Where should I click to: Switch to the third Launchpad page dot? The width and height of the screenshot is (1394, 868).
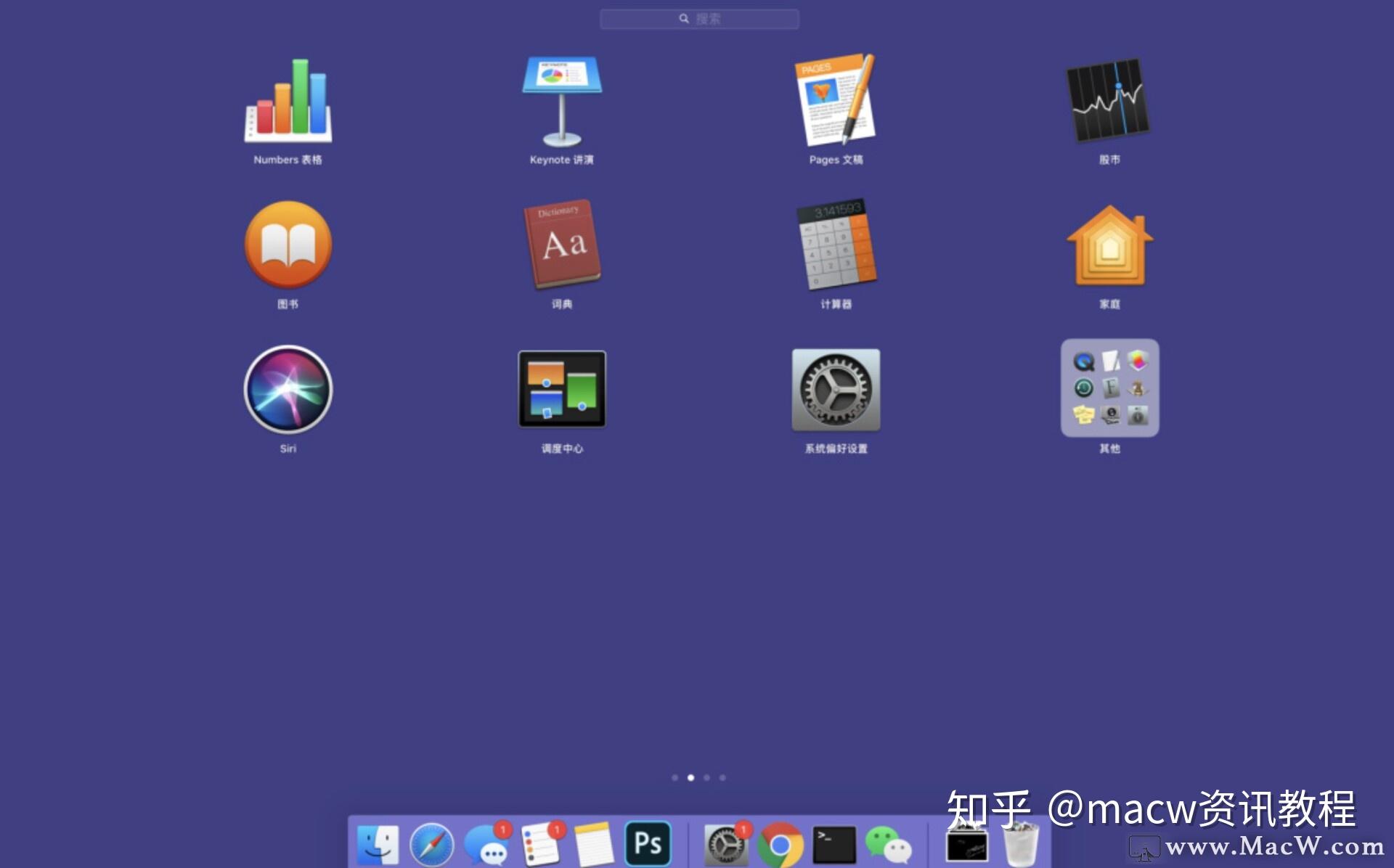coord(706,777)
